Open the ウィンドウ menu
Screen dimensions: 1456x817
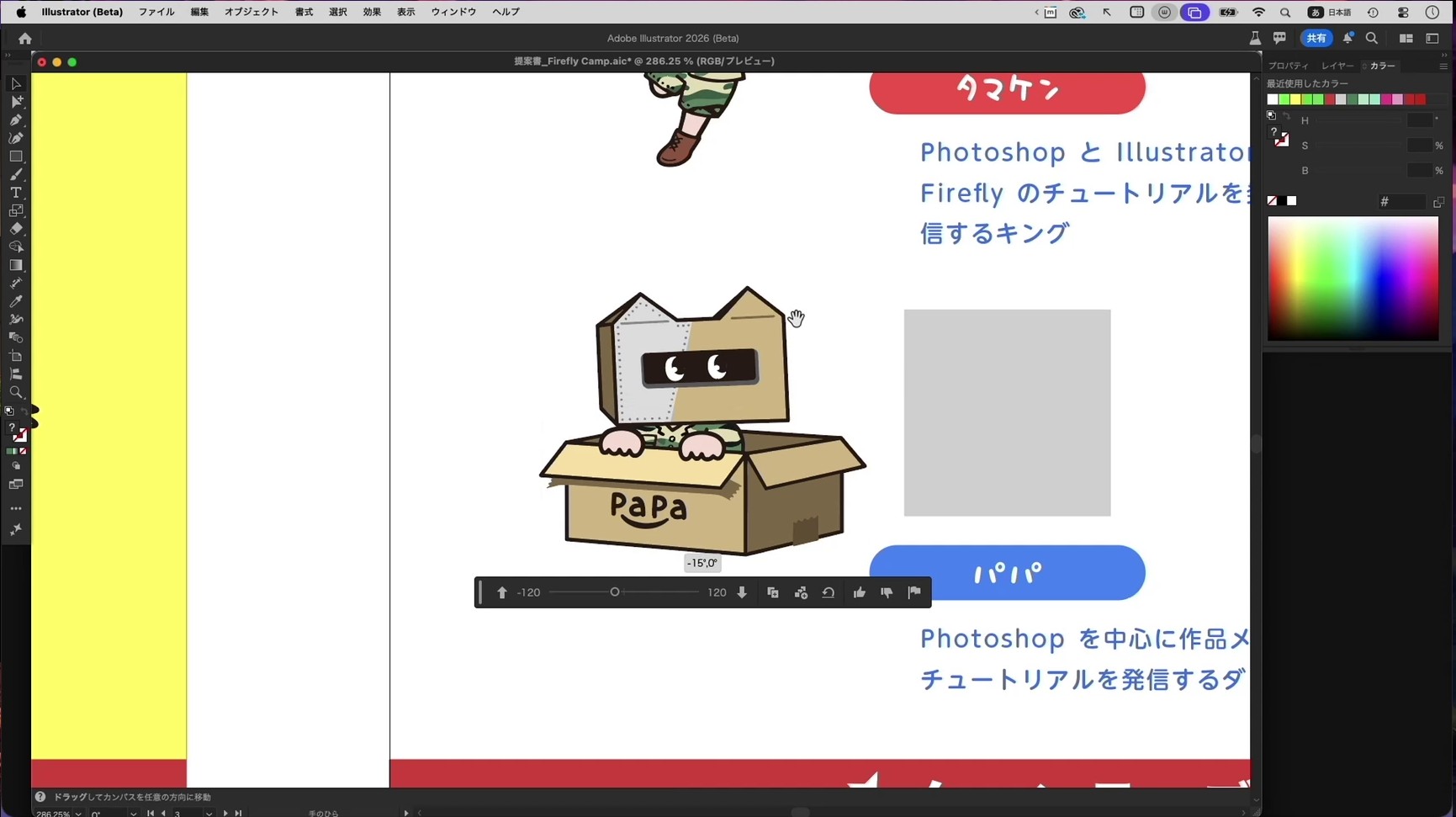click(x=453, y=12)
